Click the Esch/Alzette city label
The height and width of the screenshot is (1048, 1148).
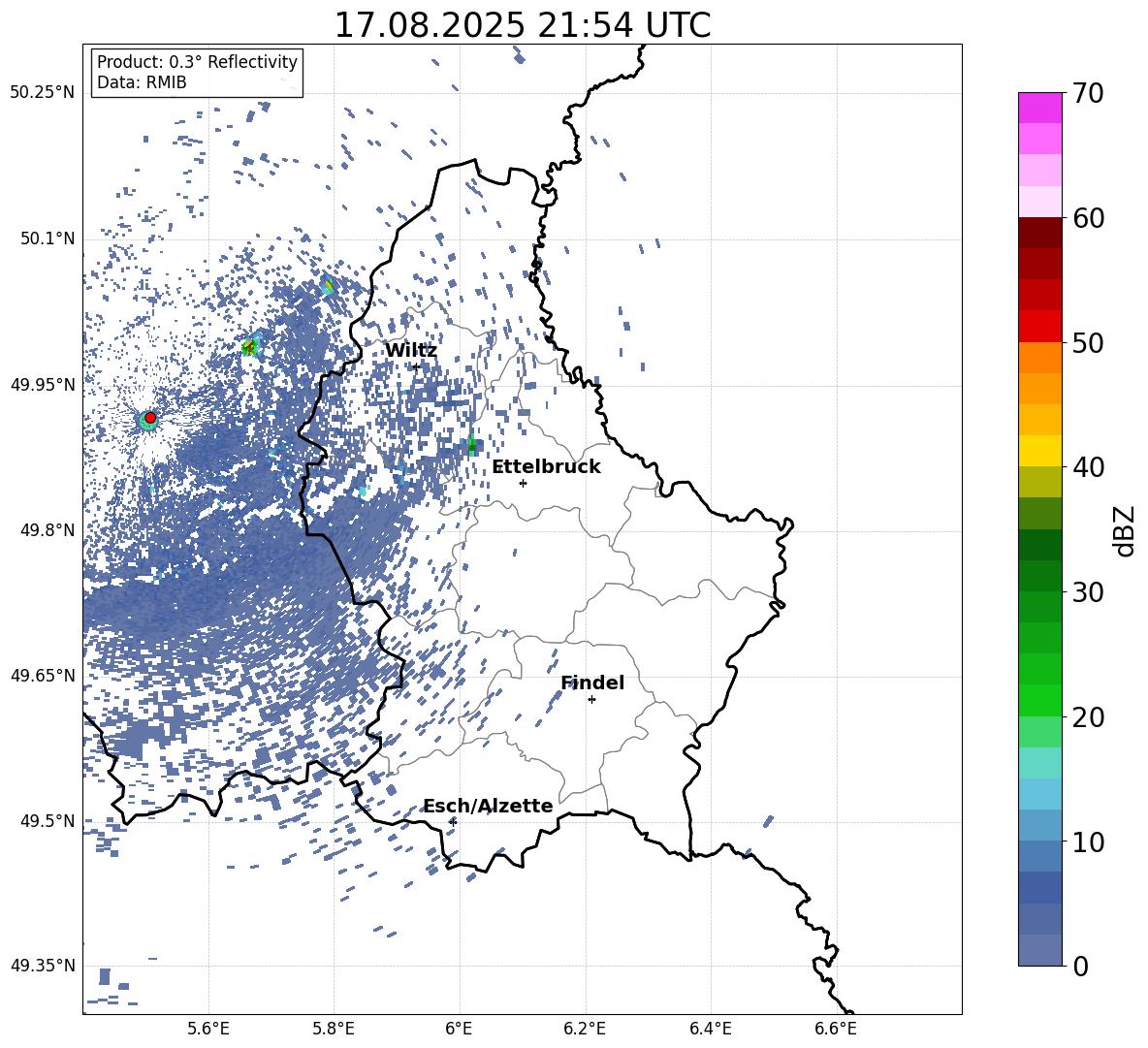click(488, 807)
